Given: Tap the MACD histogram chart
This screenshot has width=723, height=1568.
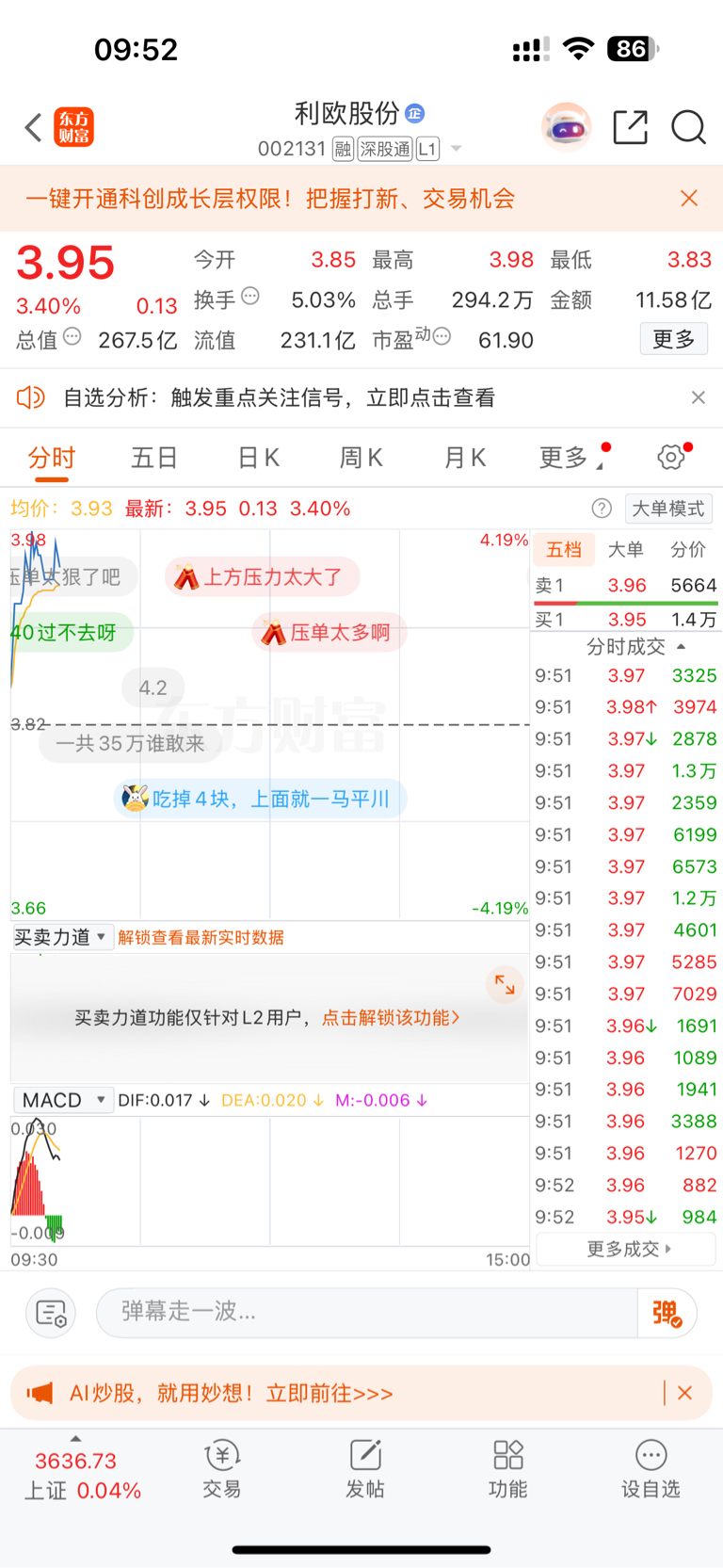Looking at the screenshot, I should (x=270, y=1181).
